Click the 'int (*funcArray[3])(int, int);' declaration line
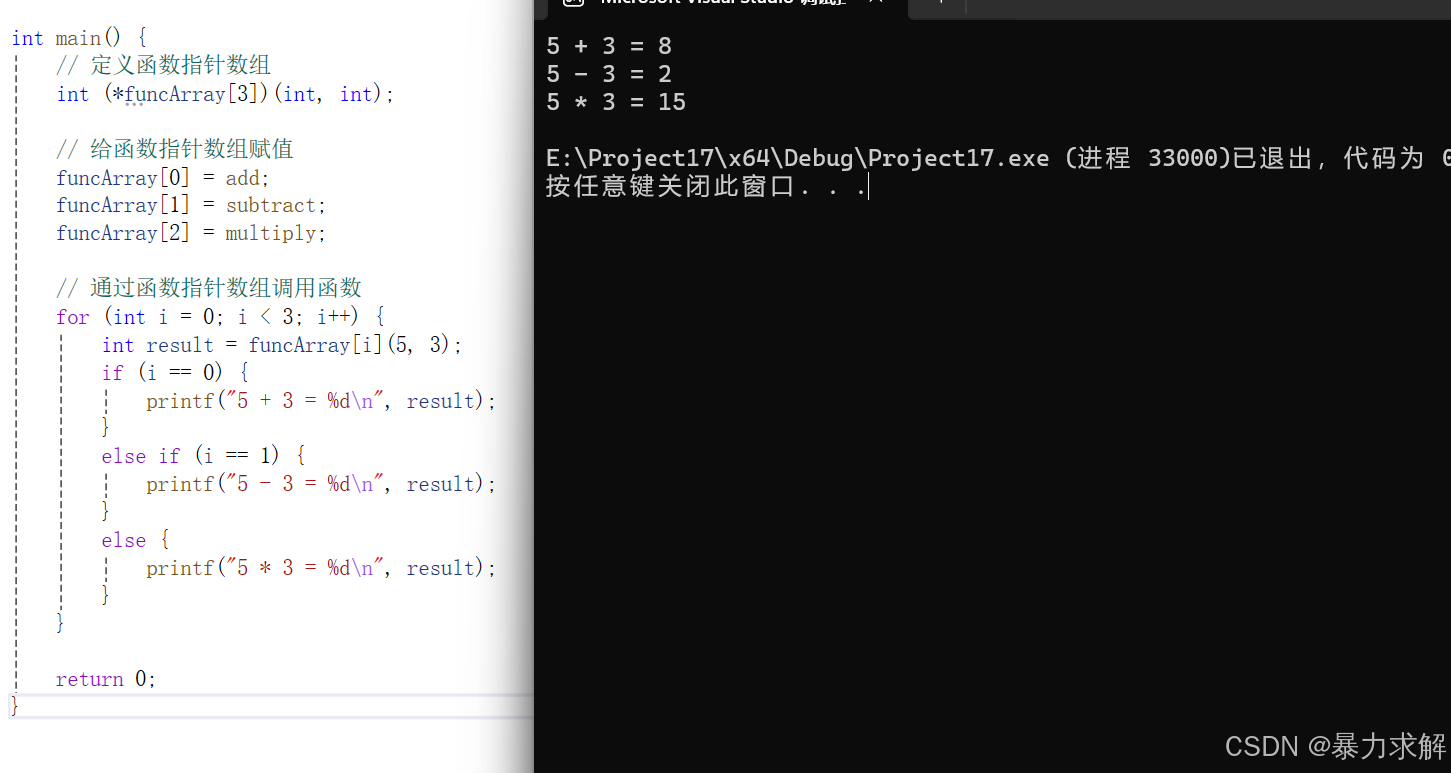 [225, 94]
